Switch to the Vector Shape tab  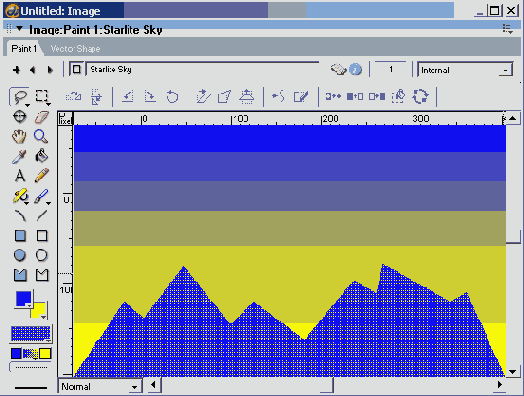pos(75,49)
